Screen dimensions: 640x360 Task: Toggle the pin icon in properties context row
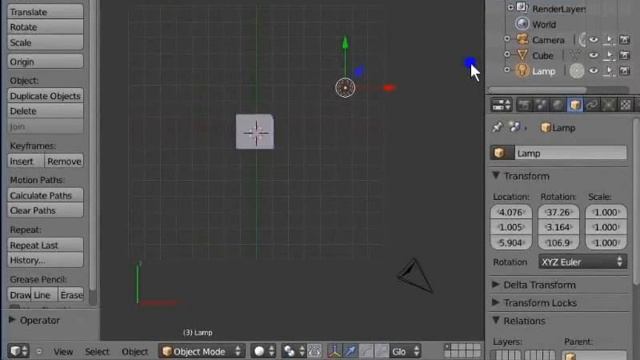click(497, 127)
